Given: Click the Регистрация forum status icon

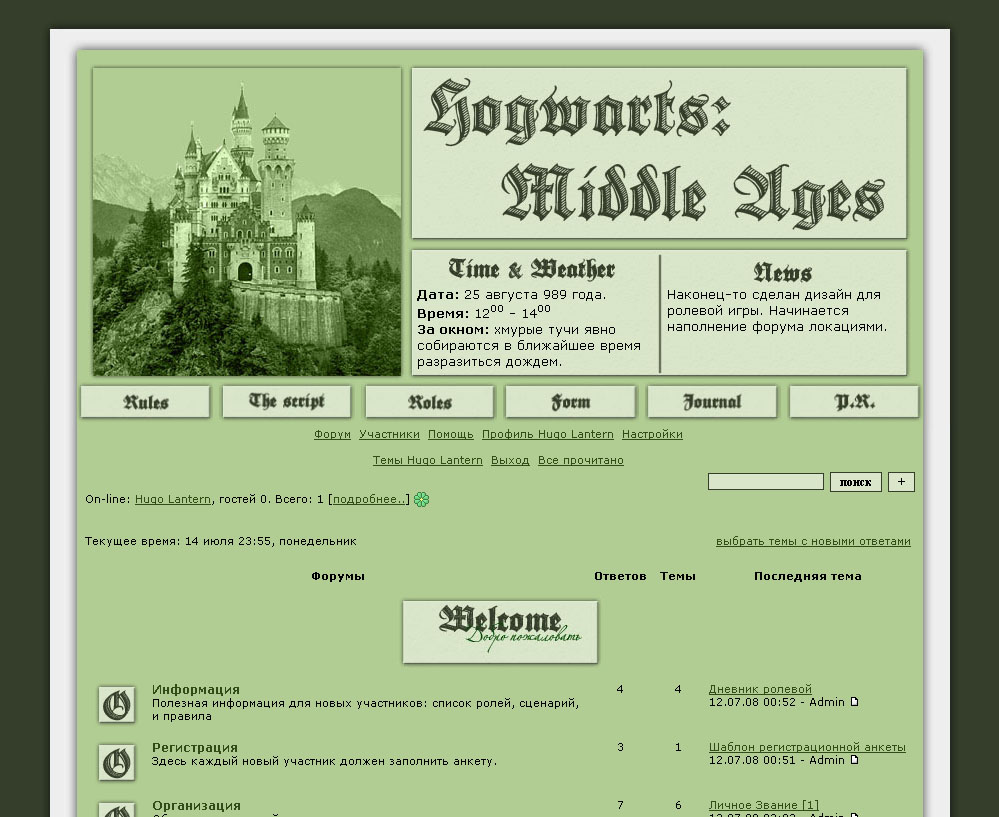Looking at the screenshot, I should [x=117, y=762].
